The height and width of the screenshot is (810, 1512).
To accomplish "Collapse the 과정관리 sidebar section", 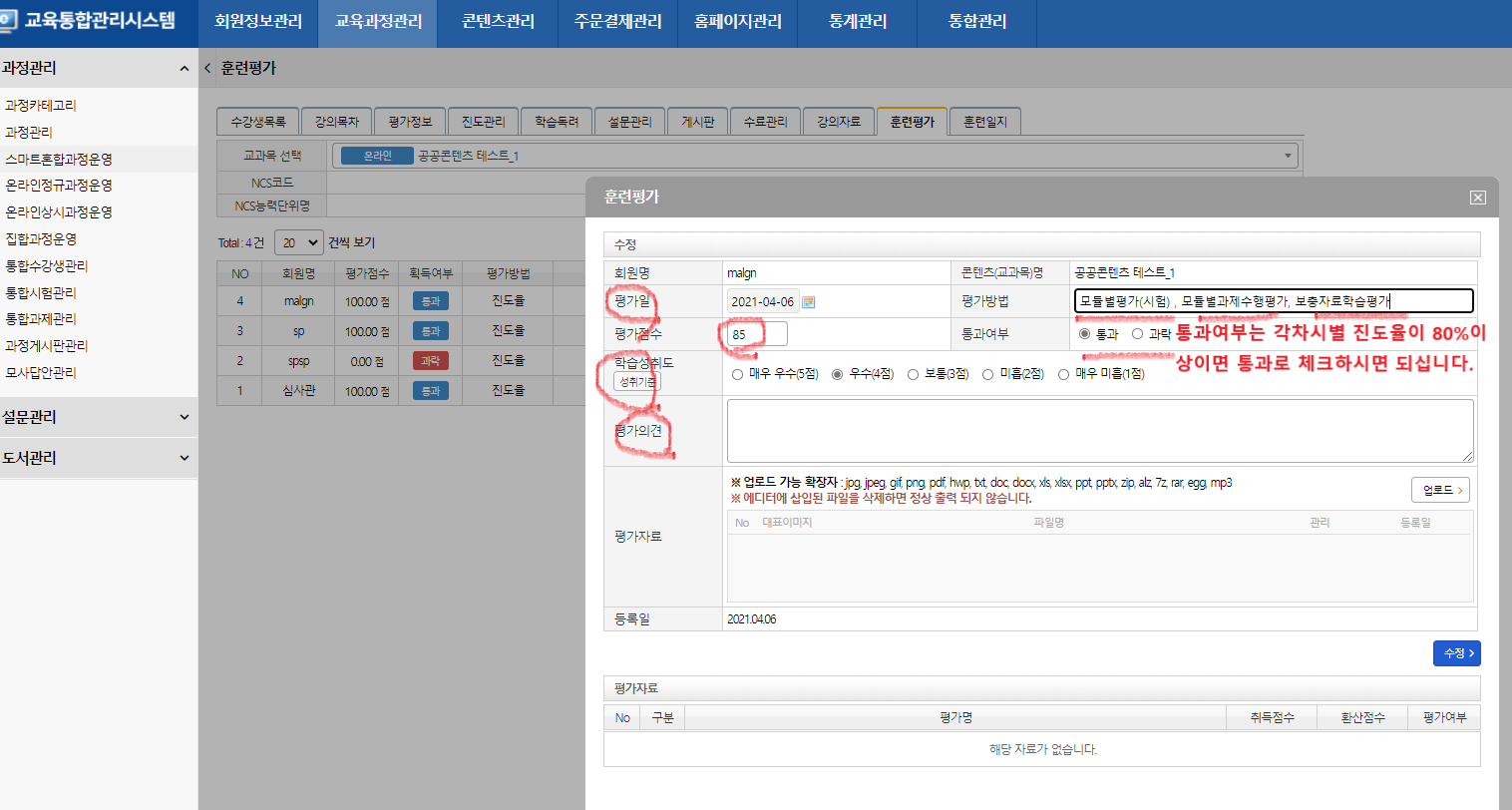I will (x=184, y=68).
